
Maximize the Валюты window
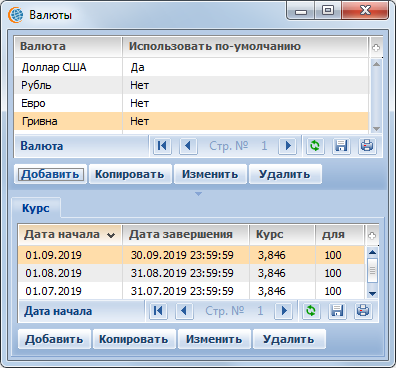328,11
